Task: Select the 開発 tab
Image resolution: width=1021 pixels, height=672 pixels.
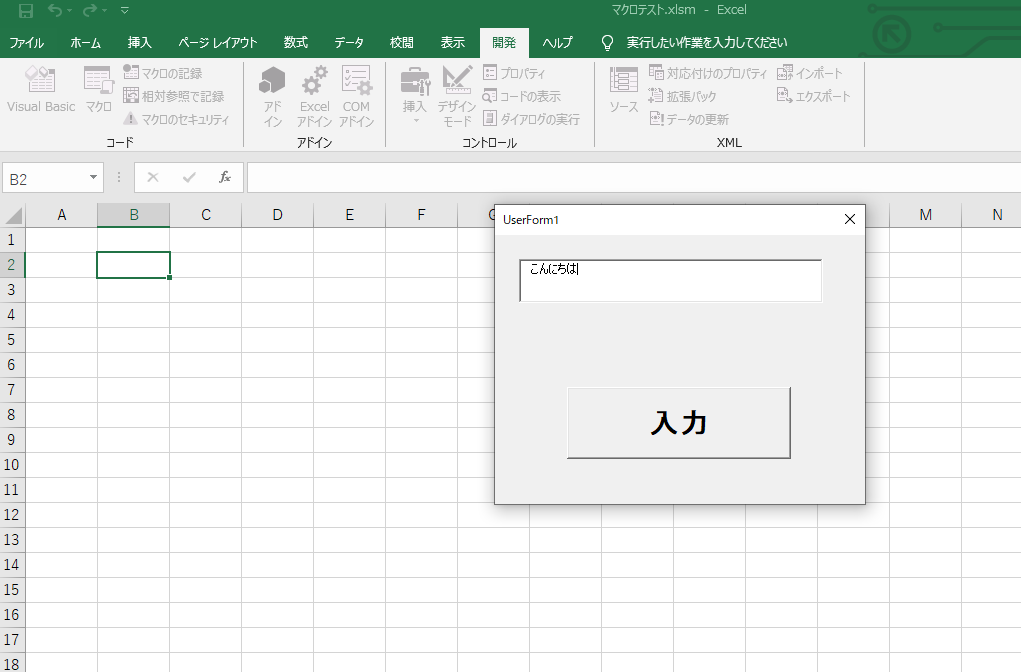Action: [x=504, y=42]
